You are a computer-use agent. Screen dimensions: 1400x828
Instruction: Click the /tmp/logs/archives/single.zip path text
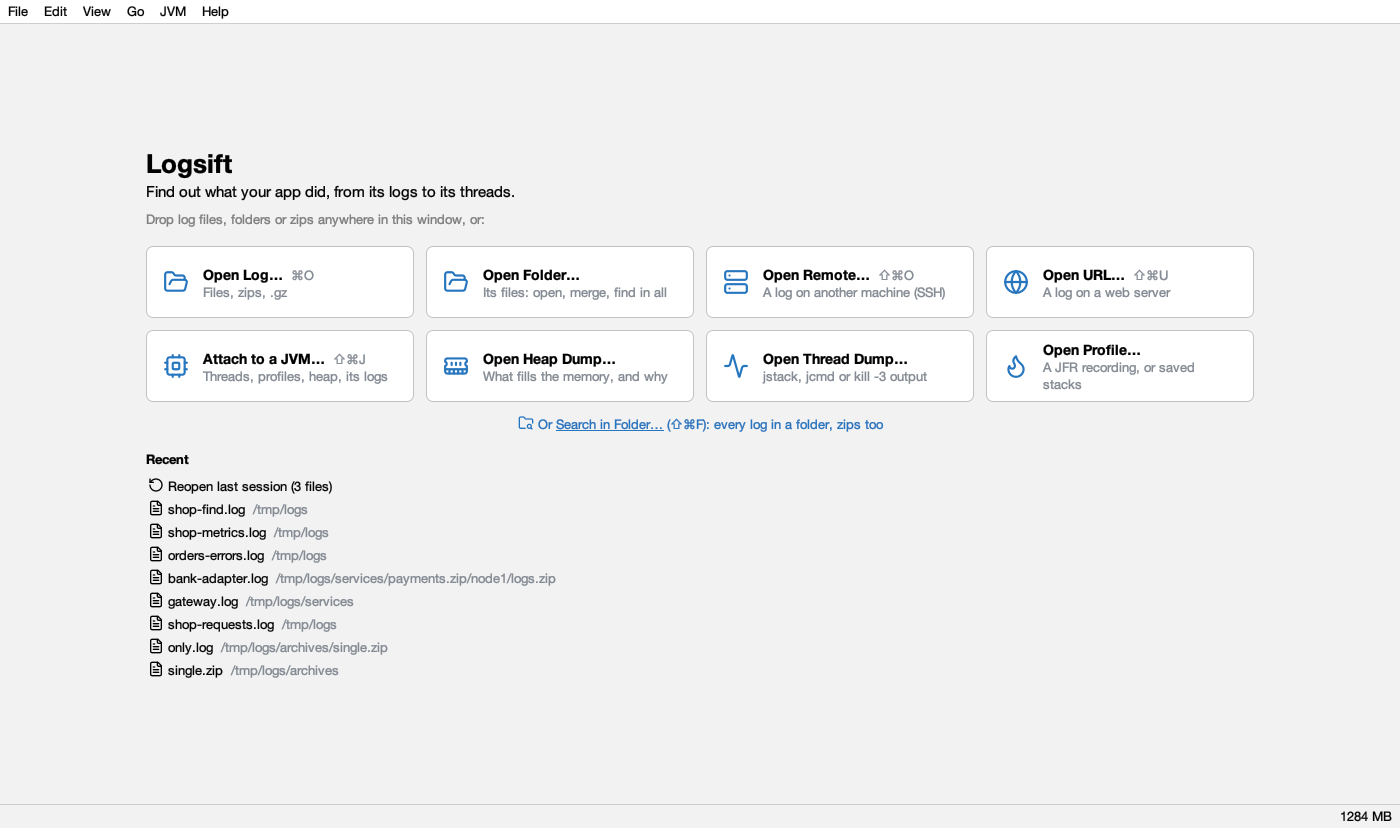pos(304,647)
